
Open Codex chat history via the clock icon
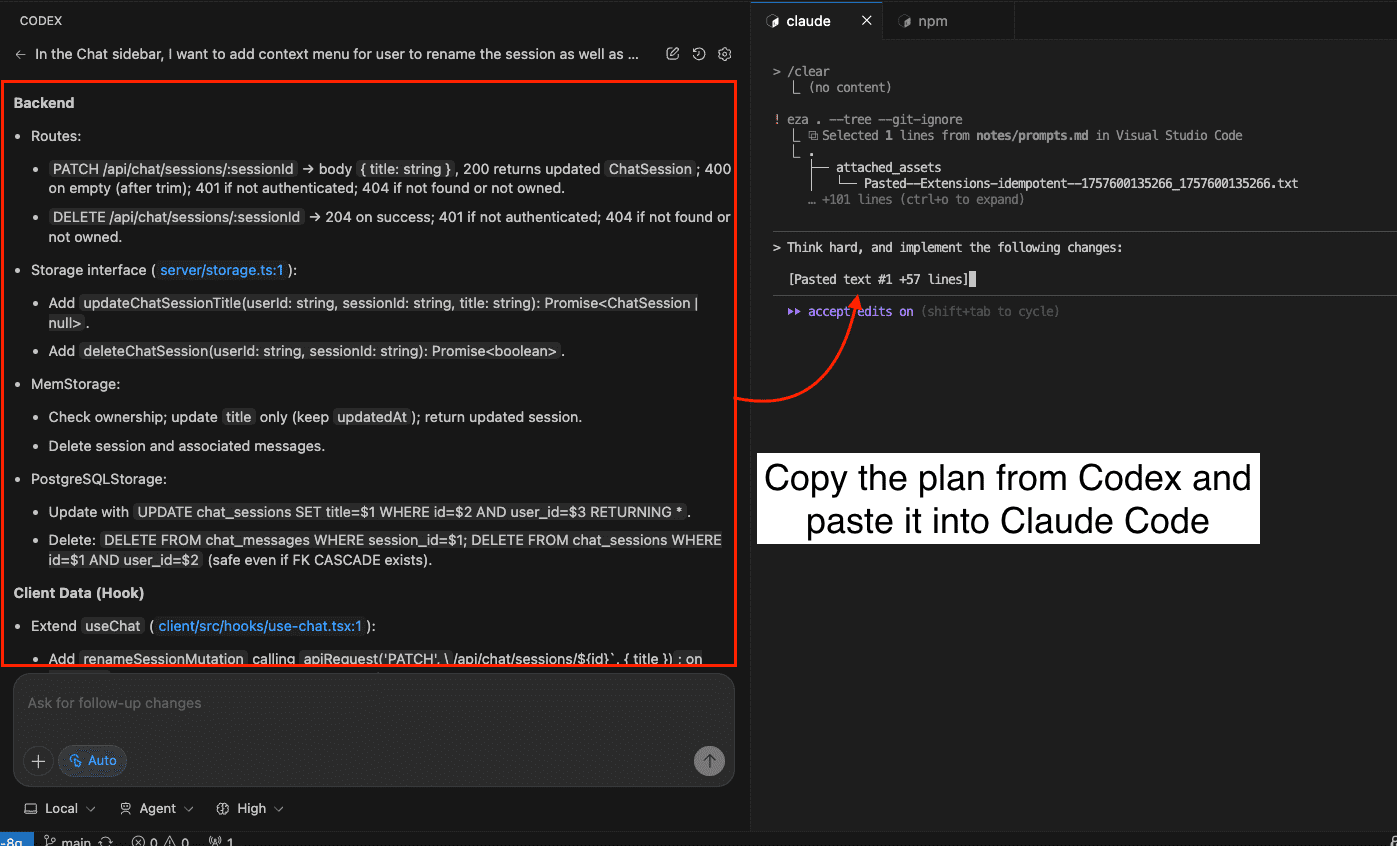[698, 54]
